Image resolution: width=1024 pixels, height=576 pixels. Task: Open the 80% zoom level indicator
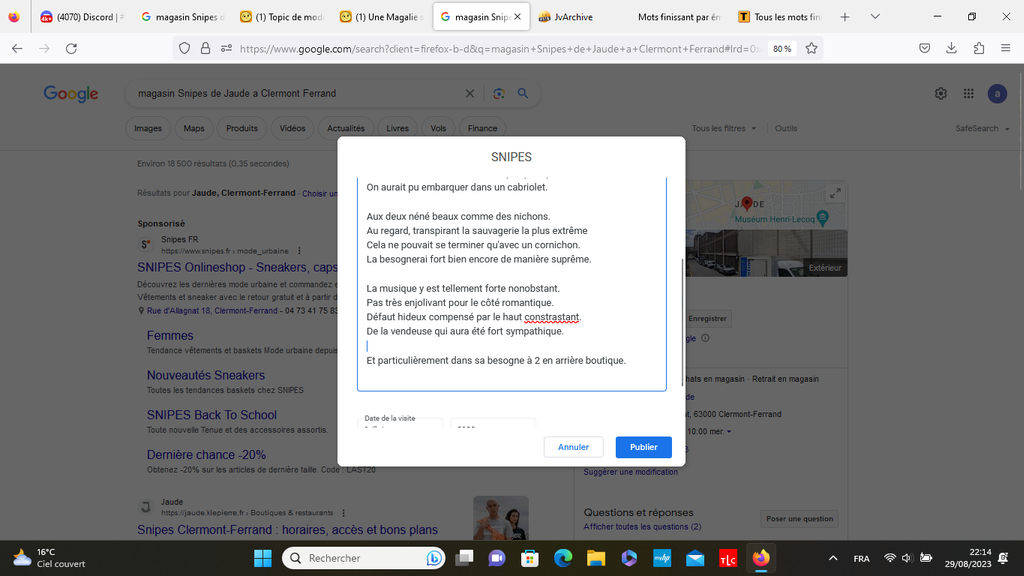[x=782, y=48]
